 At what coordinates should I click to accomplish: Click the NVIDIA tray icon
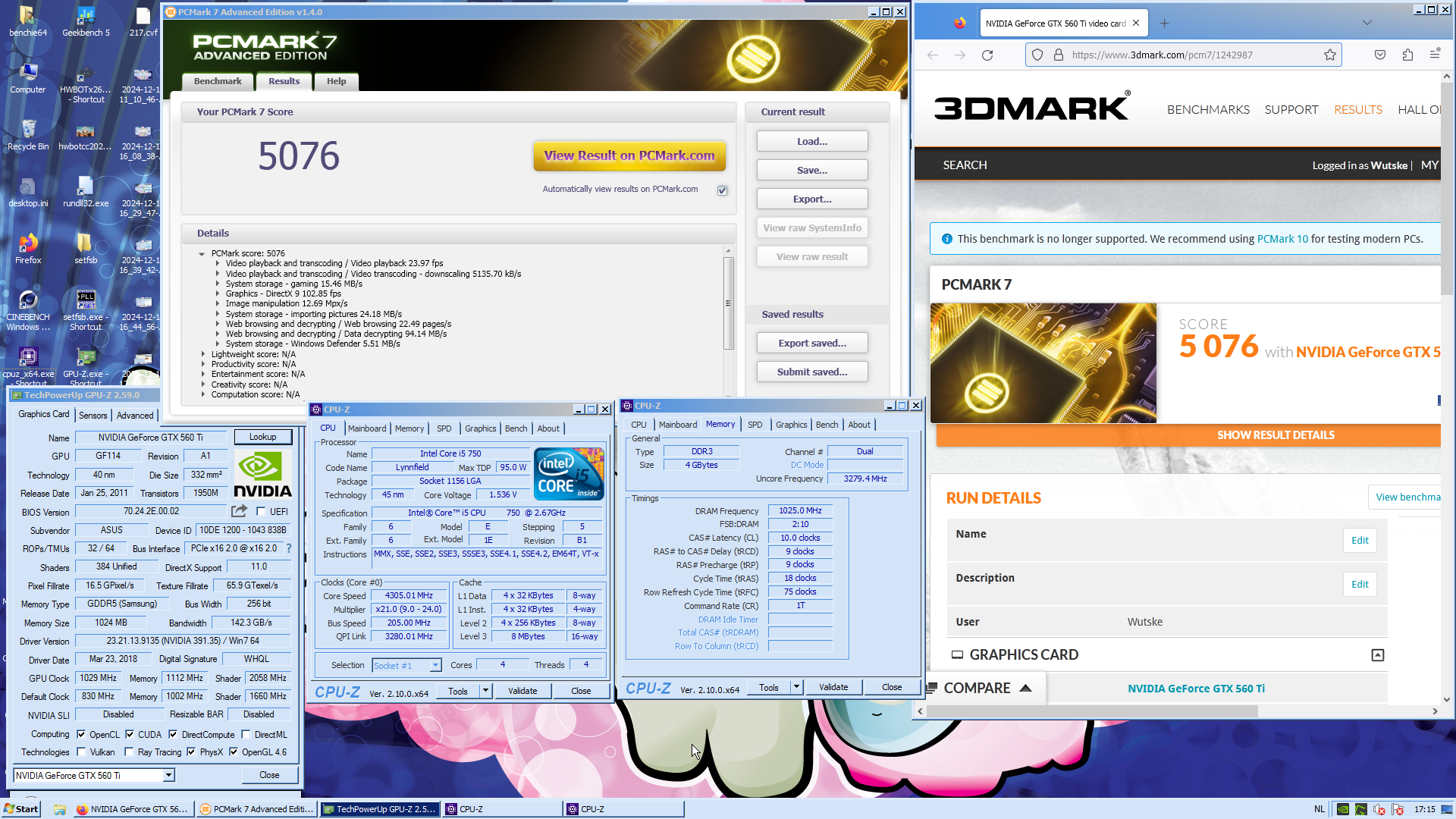click(x=1342, y=809)
